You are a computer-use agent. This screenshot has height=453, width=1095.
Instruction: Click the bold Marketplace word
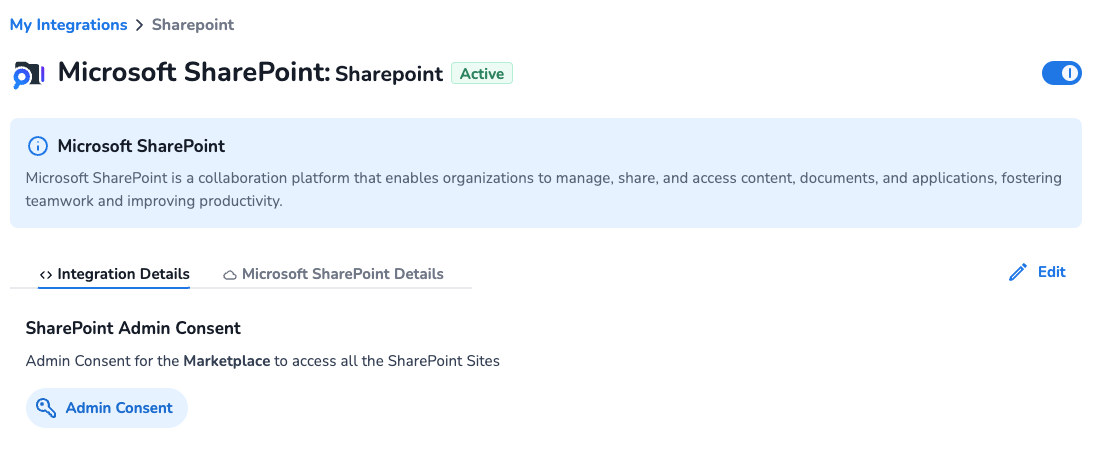click(x=226, y=361)
